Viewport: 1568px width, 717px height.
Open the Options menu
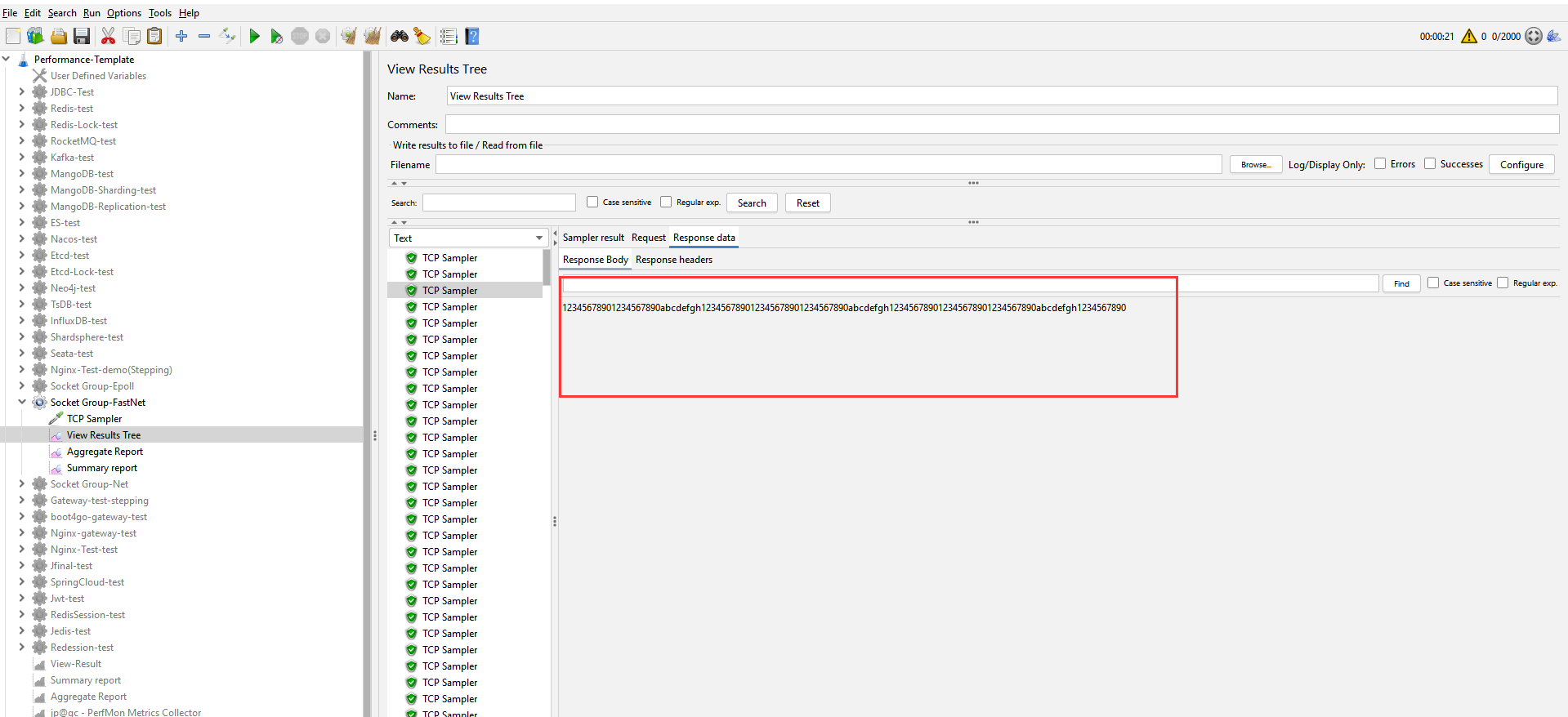click(x=124, y=13)
